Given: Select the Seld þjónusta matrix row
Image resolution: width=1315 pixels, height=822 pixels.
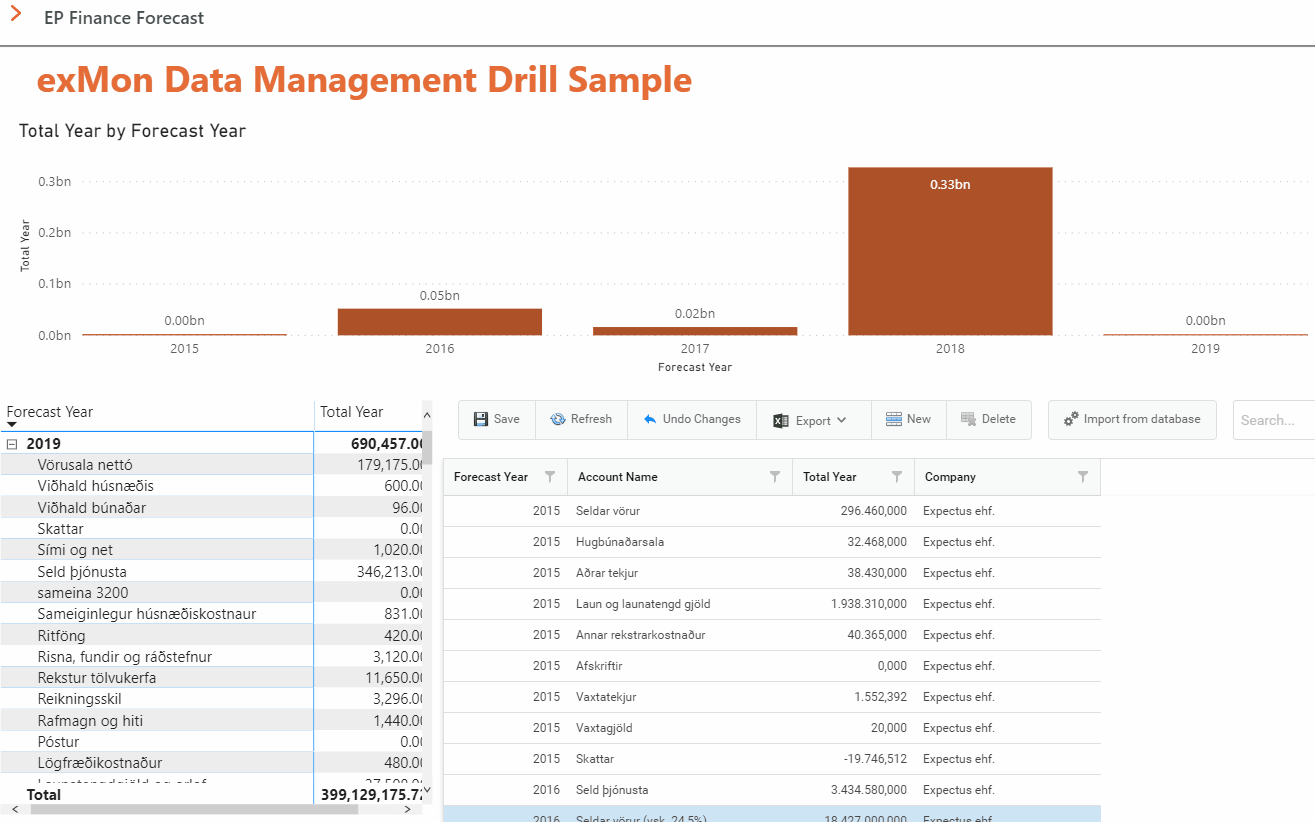Looking at the screenshot, I should [x=211, y=571].
